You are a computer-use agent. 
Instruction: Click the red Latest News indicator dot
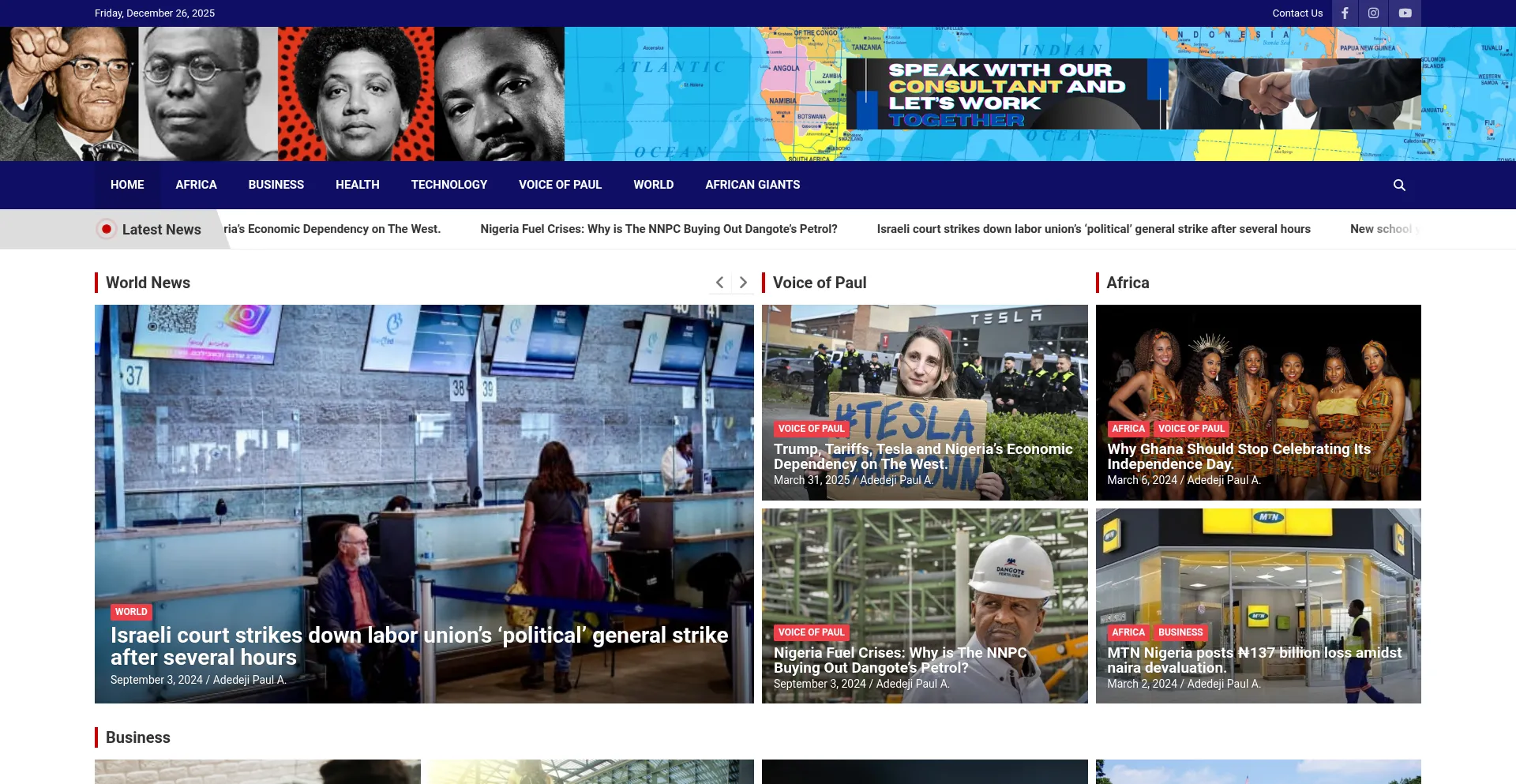click(107, 229)
